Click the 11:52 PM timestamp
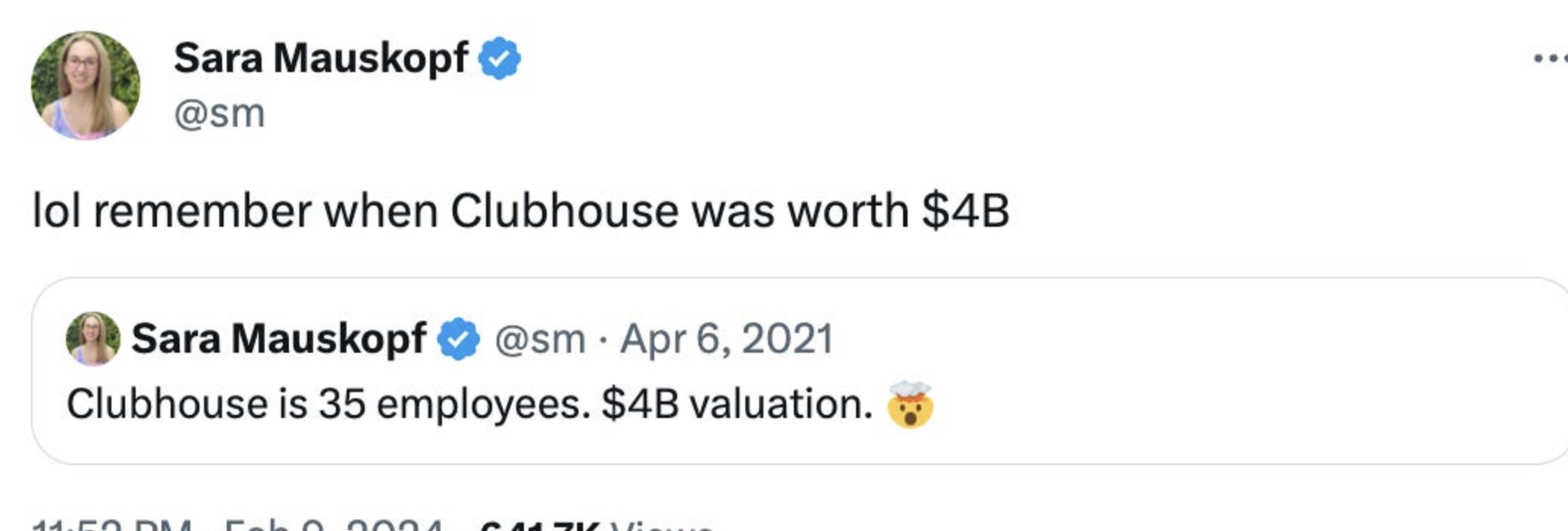The height and width of the screenshot is (531, 1568). point(112,525)
